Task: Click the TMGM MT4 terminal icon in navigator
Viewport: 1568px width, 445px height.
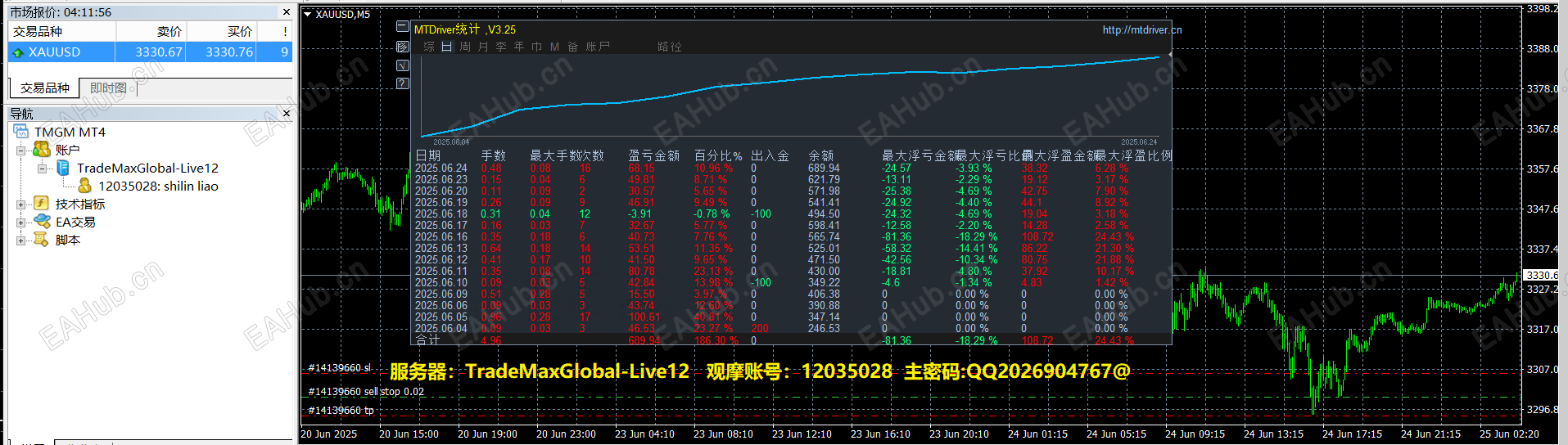Action: (x=21, y=132)
